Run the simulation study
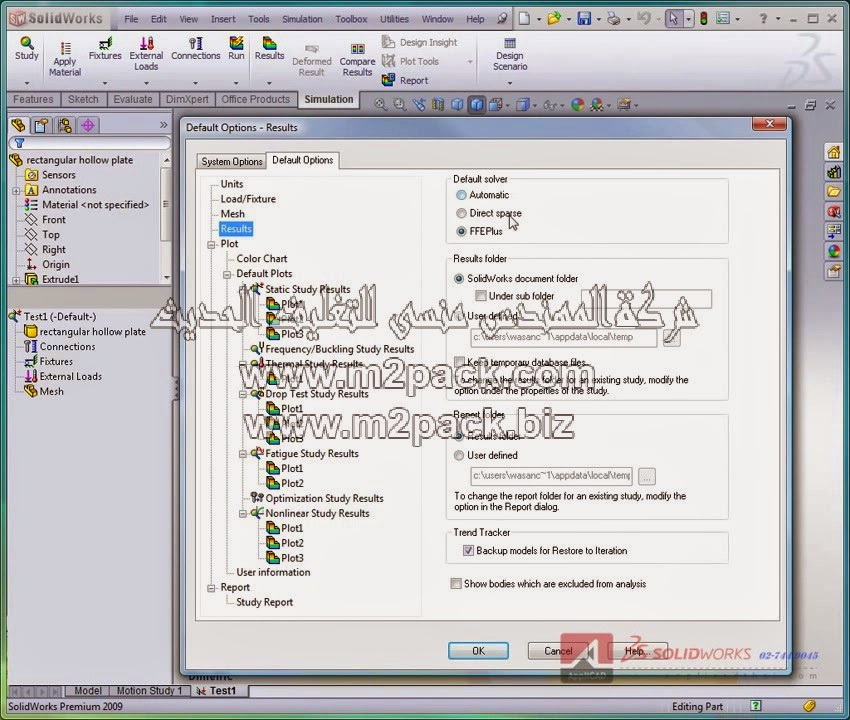 (236, 48)
